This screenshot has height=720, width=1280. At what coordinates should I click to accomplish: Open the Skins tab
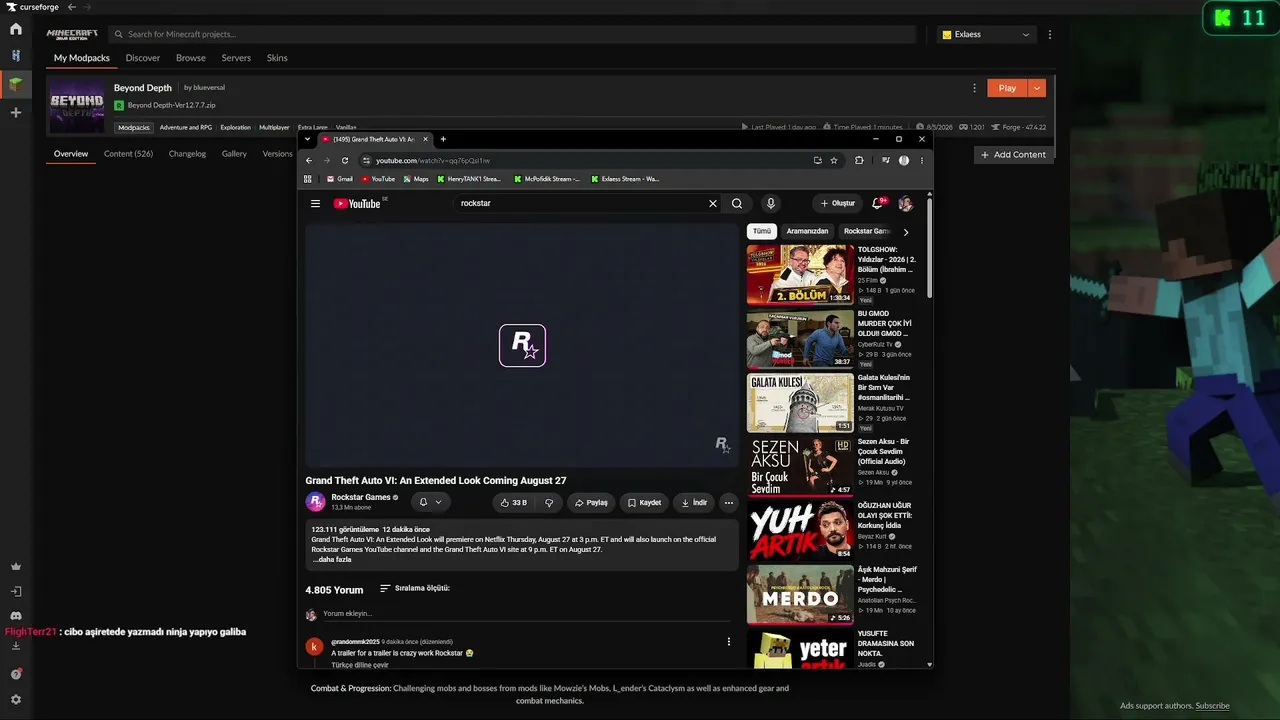click(x=277, y=58)
